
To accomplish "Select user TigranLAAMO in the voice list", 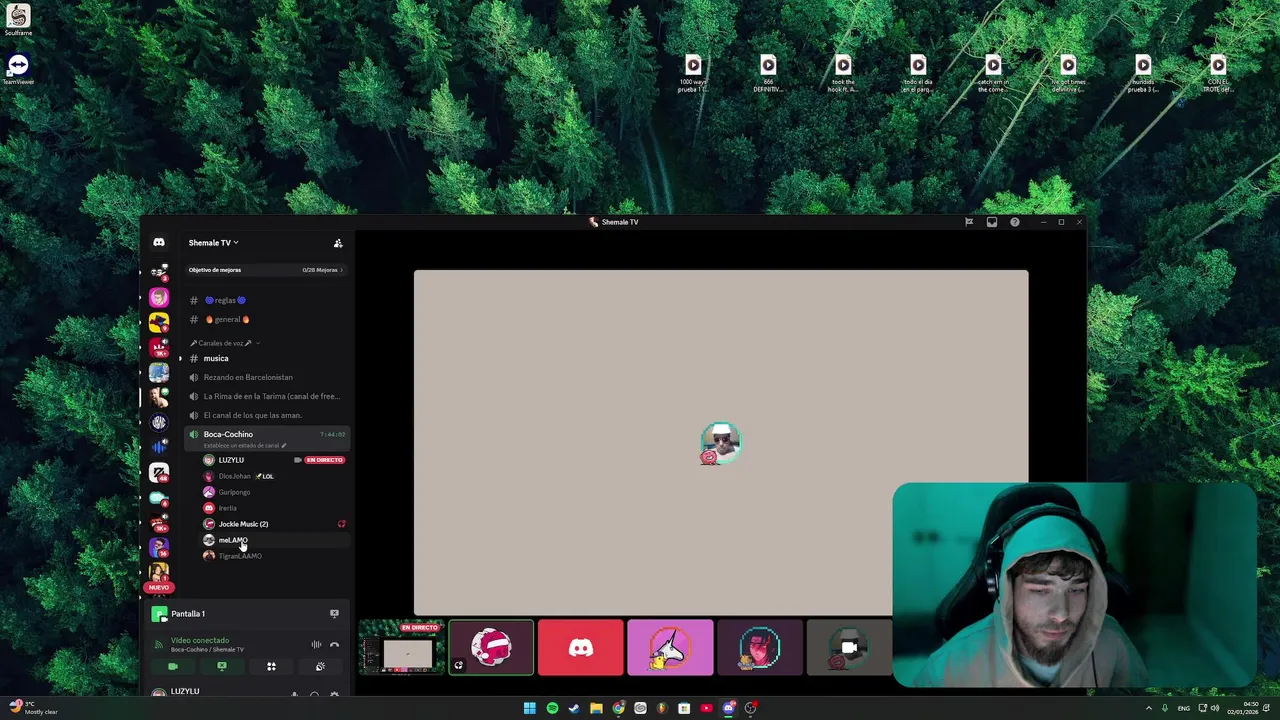I will 240,556.
